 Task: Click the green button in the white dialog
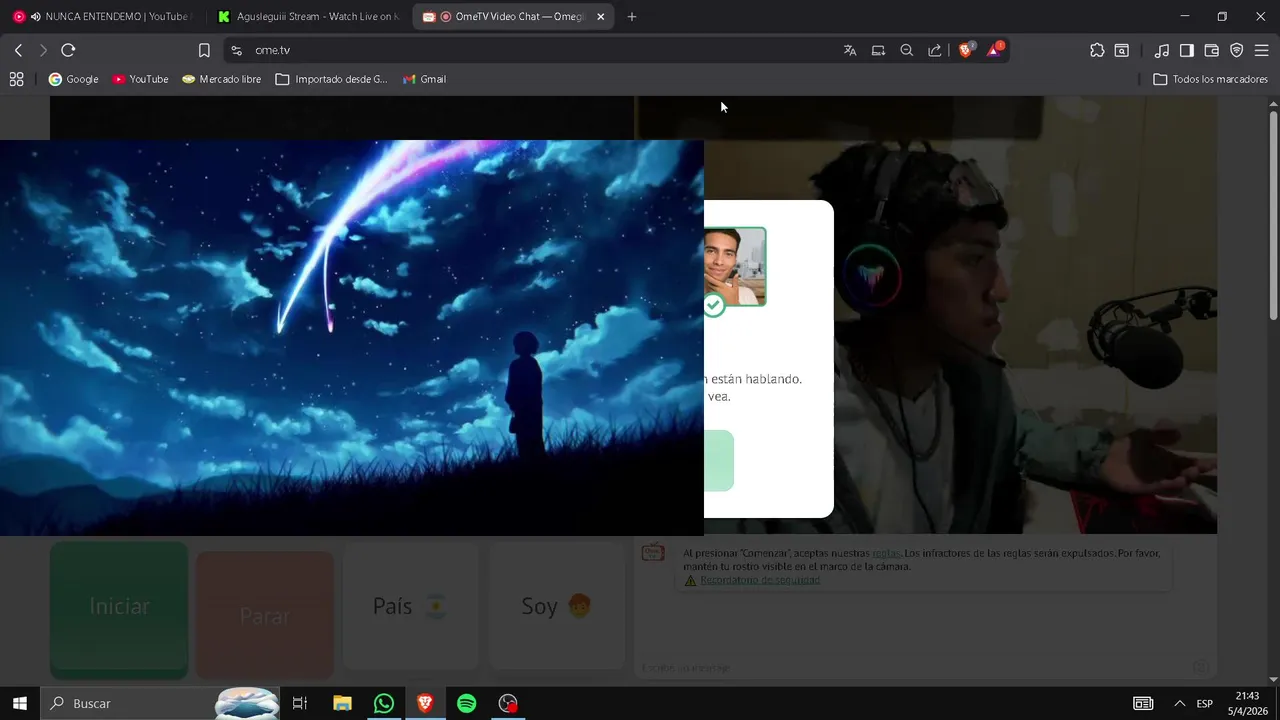(719, 460)
